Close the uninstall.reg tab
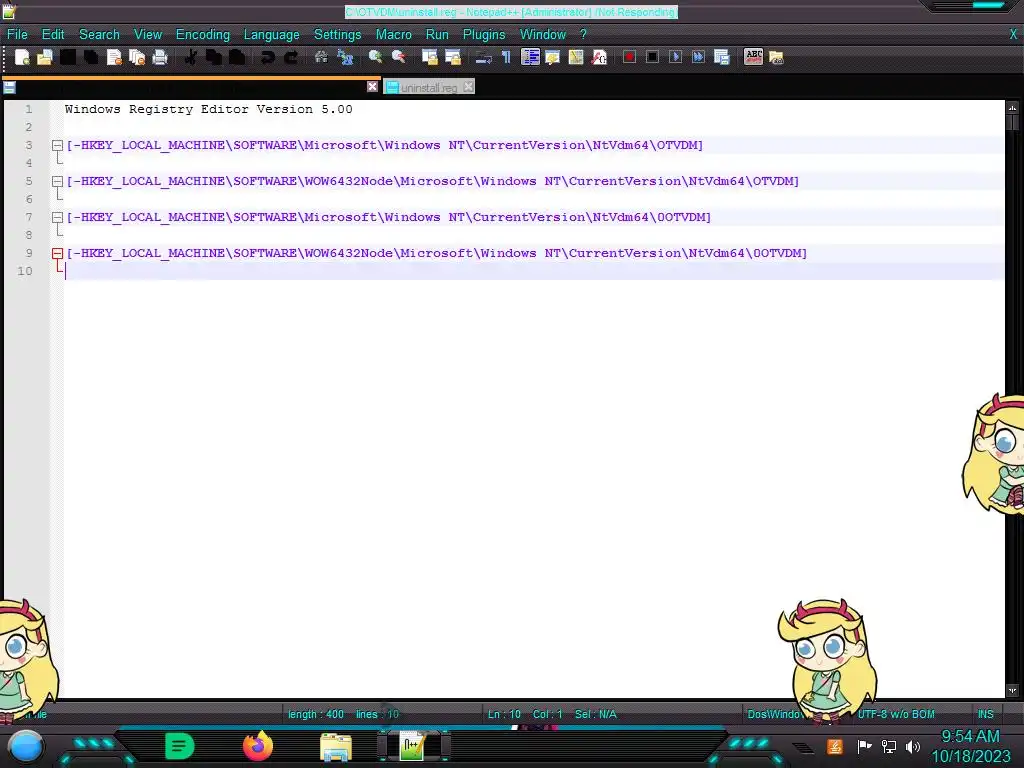The image size is (1024, 768). click(468, 86)
